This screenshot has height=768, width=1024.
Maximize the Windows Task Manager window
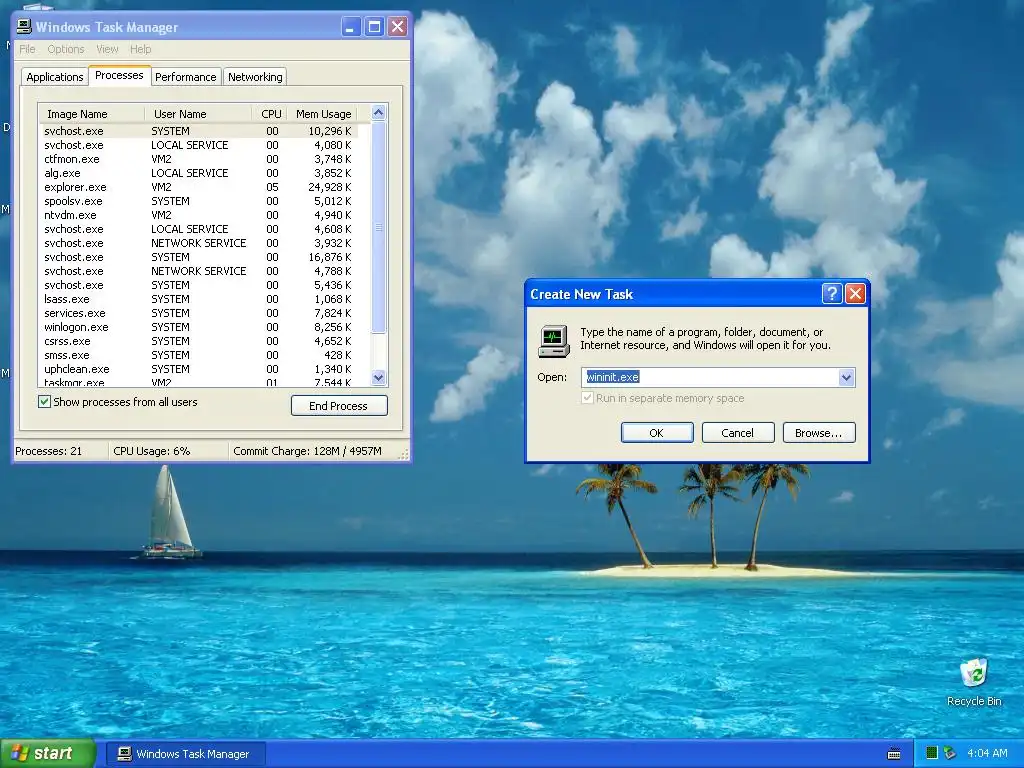(374, 27)
